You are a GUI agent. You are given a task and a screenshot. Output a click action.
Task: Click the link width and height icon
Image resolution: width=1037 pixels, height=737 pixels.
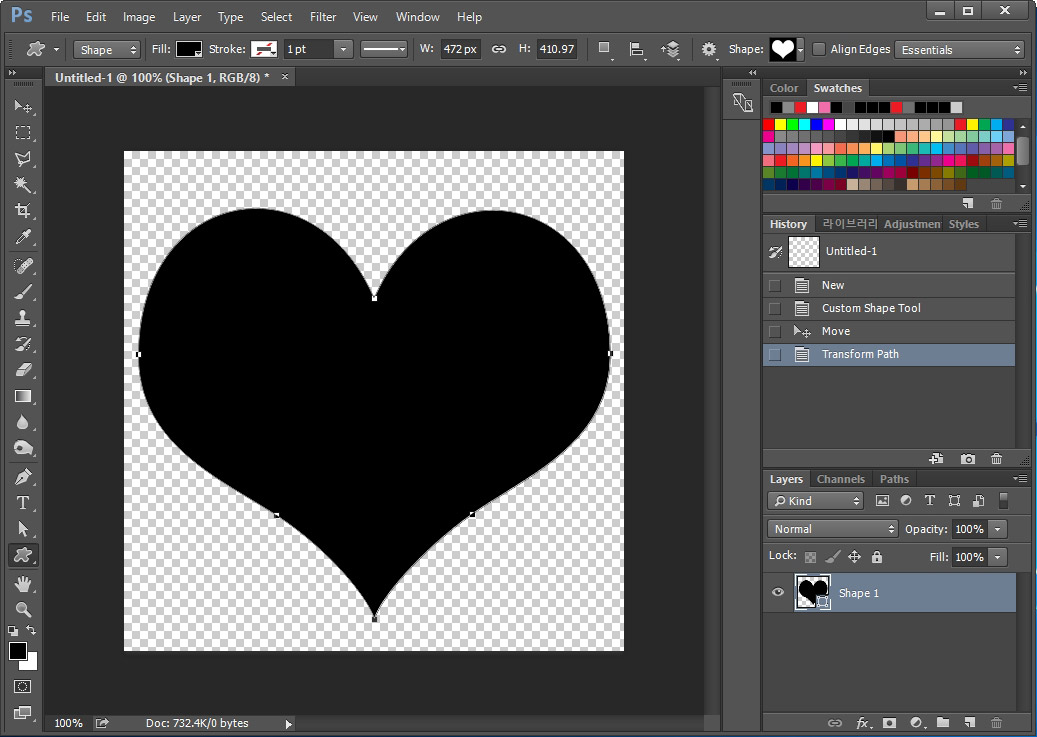pyautogui.click(x=499, y=49)
